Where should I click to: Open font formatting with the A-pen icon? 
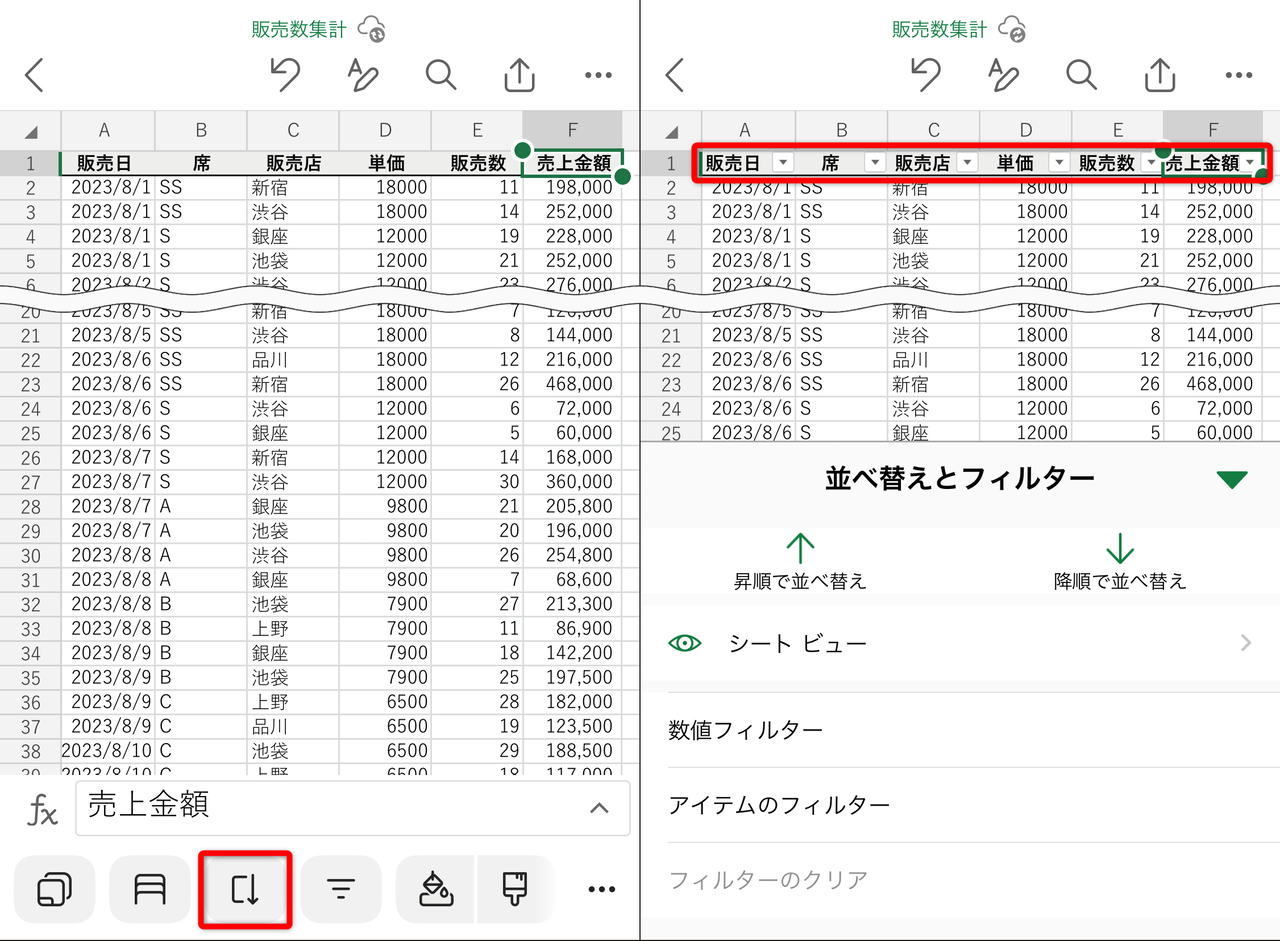click(x=363, y=75)
